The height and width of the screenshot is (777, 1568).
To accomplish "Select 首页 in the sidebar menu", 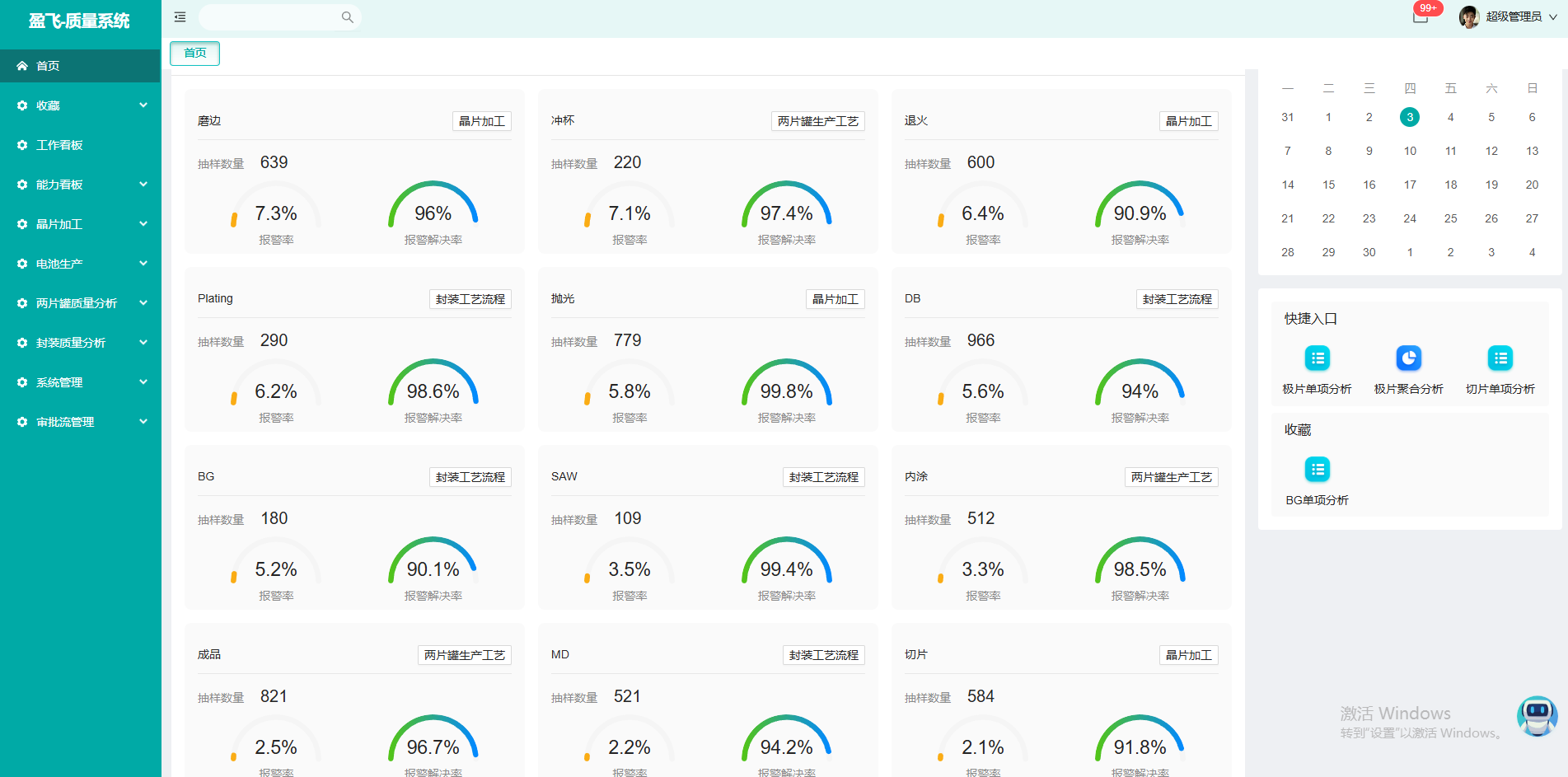I will click(x=80, y=66).
